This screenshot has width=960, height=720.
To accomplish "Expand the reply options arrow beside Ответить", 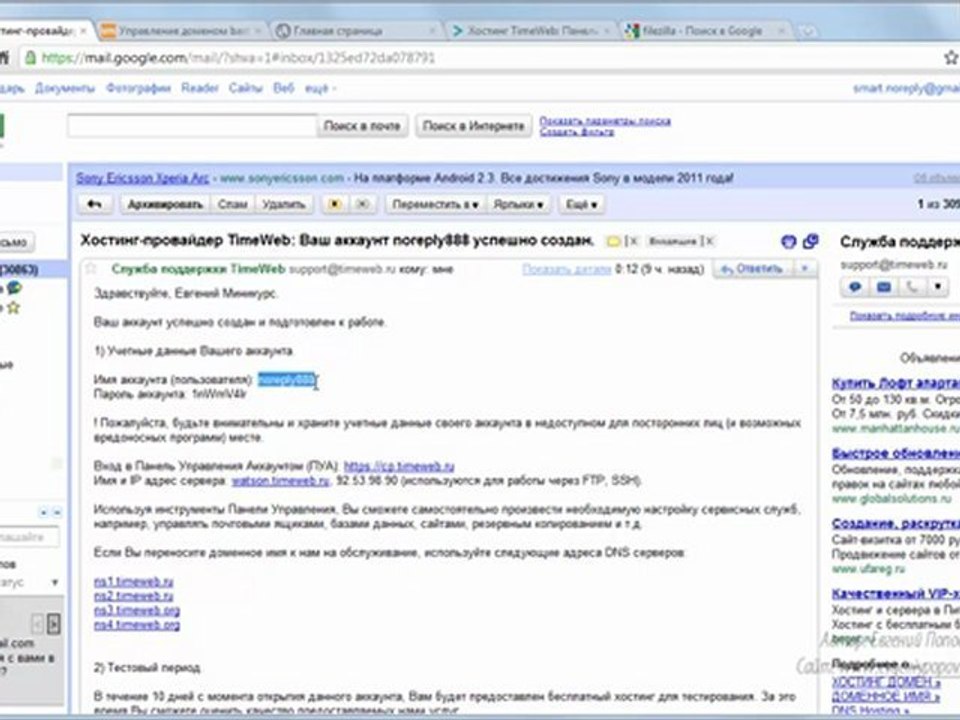I will pos(804,269).
